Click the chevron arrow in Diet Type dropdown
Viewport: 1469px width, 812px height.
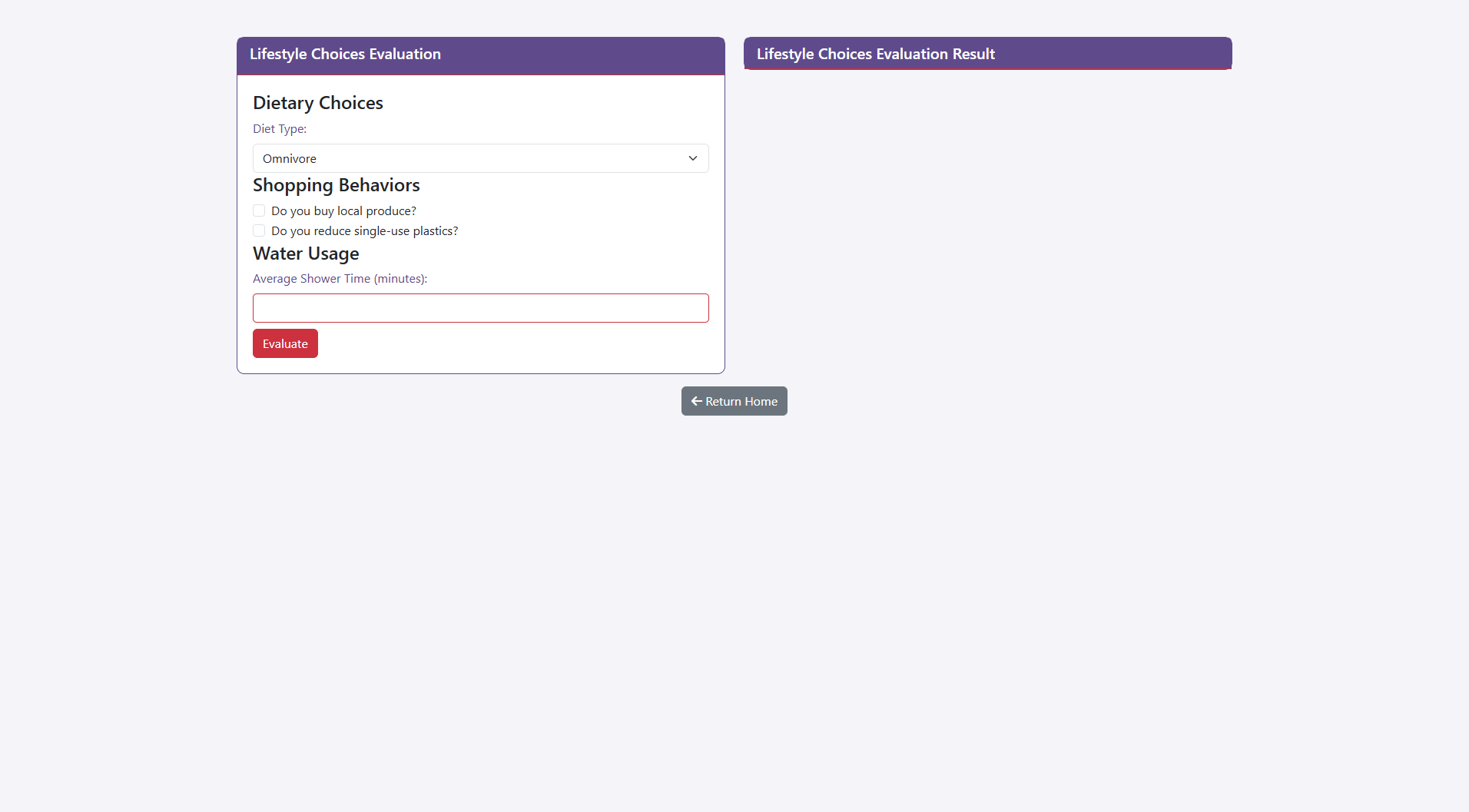692,158
